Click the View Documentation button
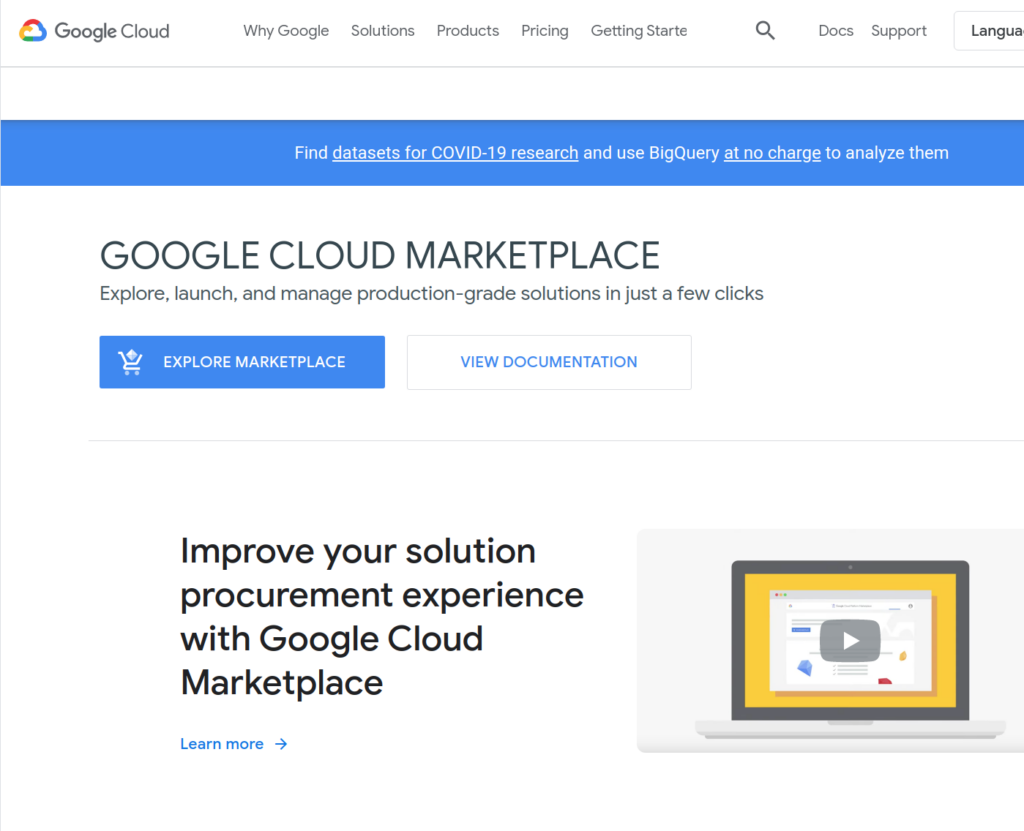Image resolution: width=1024 pixels, height=831 pixels. 549,363
